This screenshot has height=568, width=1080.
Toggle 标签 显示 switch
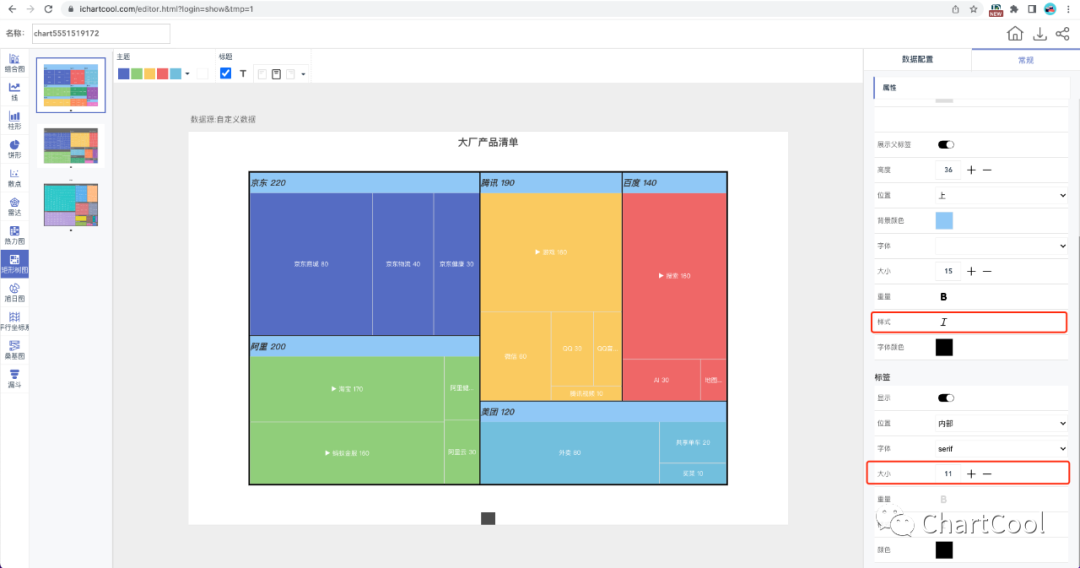click(x=946, y=398)
